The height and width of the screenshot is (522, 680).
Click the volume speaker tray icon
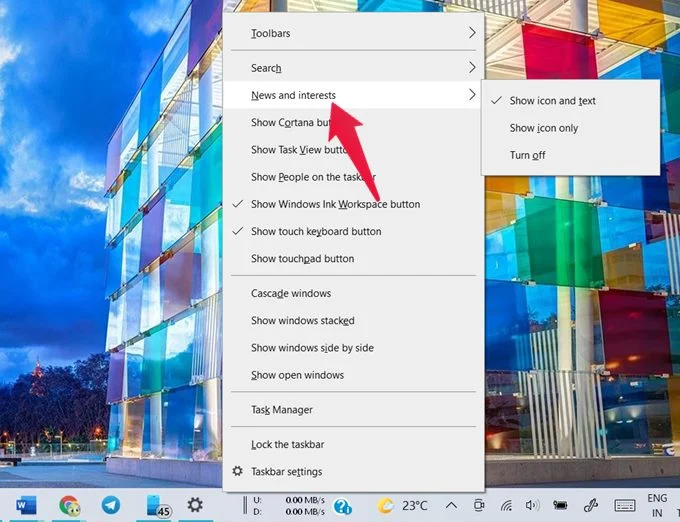534,506
